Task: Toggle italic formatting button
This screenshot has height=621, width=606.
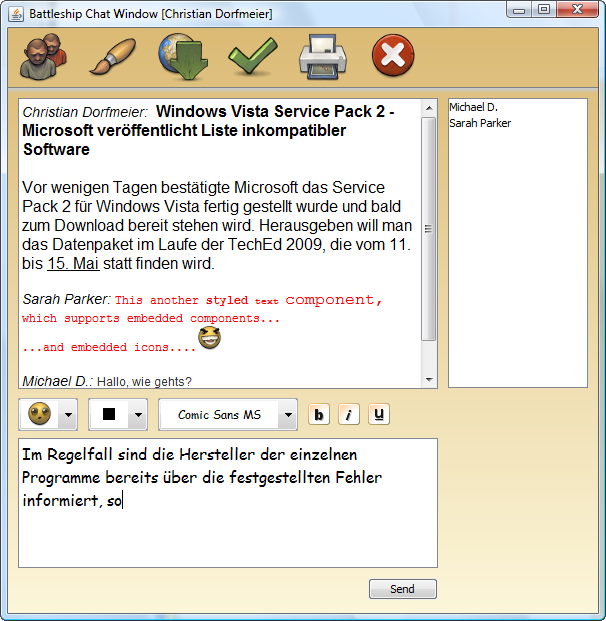Action: coord(349,414)
